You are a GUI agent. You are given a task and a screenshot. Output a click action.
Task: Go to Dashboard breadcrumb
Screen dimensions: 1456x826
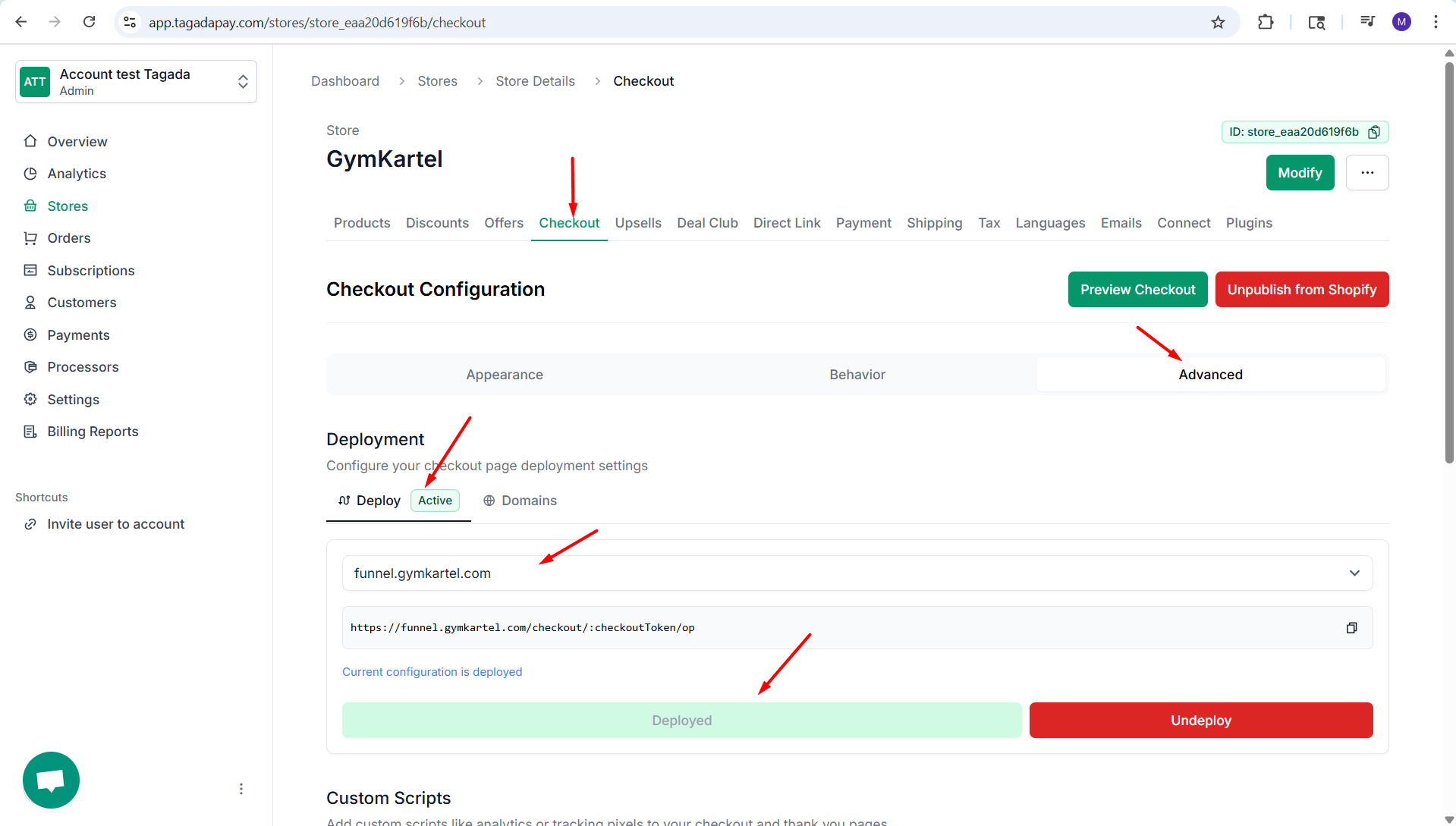(344, 81)
